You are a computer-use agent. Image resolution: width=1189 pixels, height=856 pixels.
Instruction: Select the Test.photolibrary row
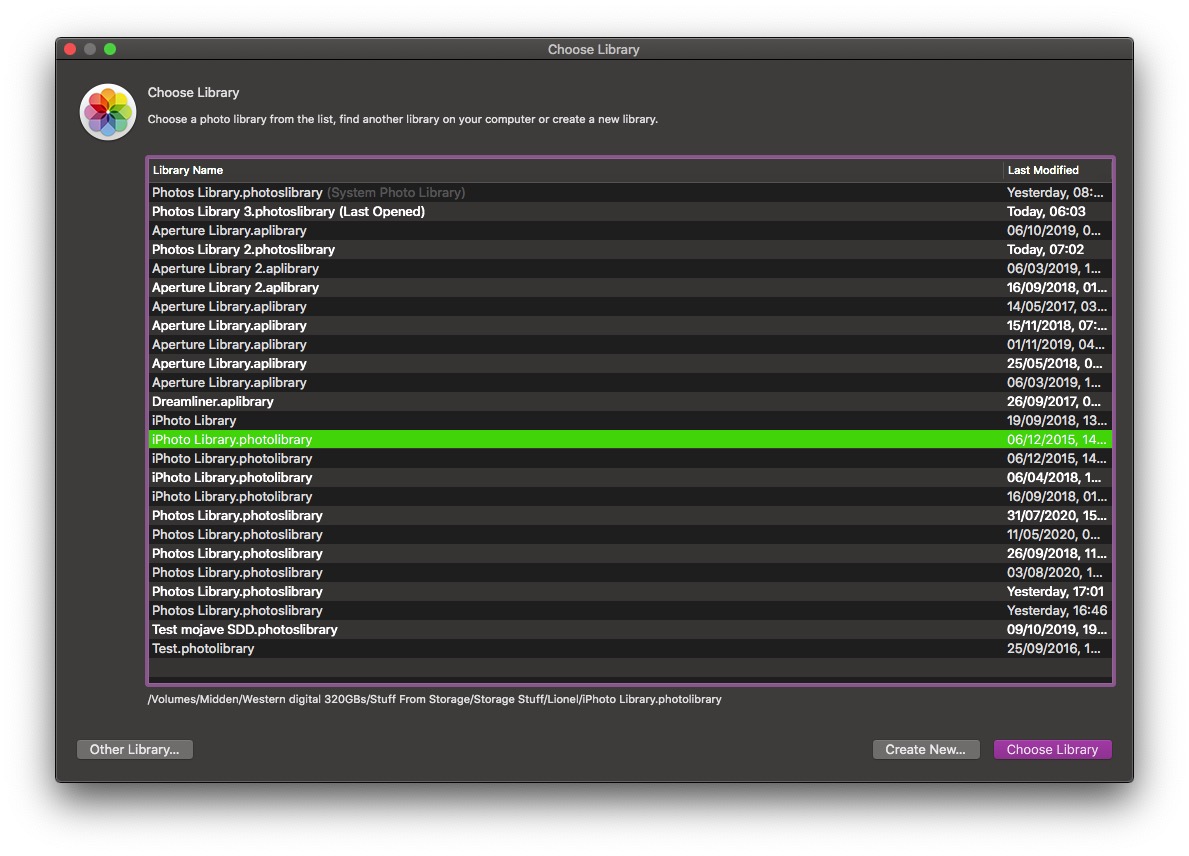[630, 647]
